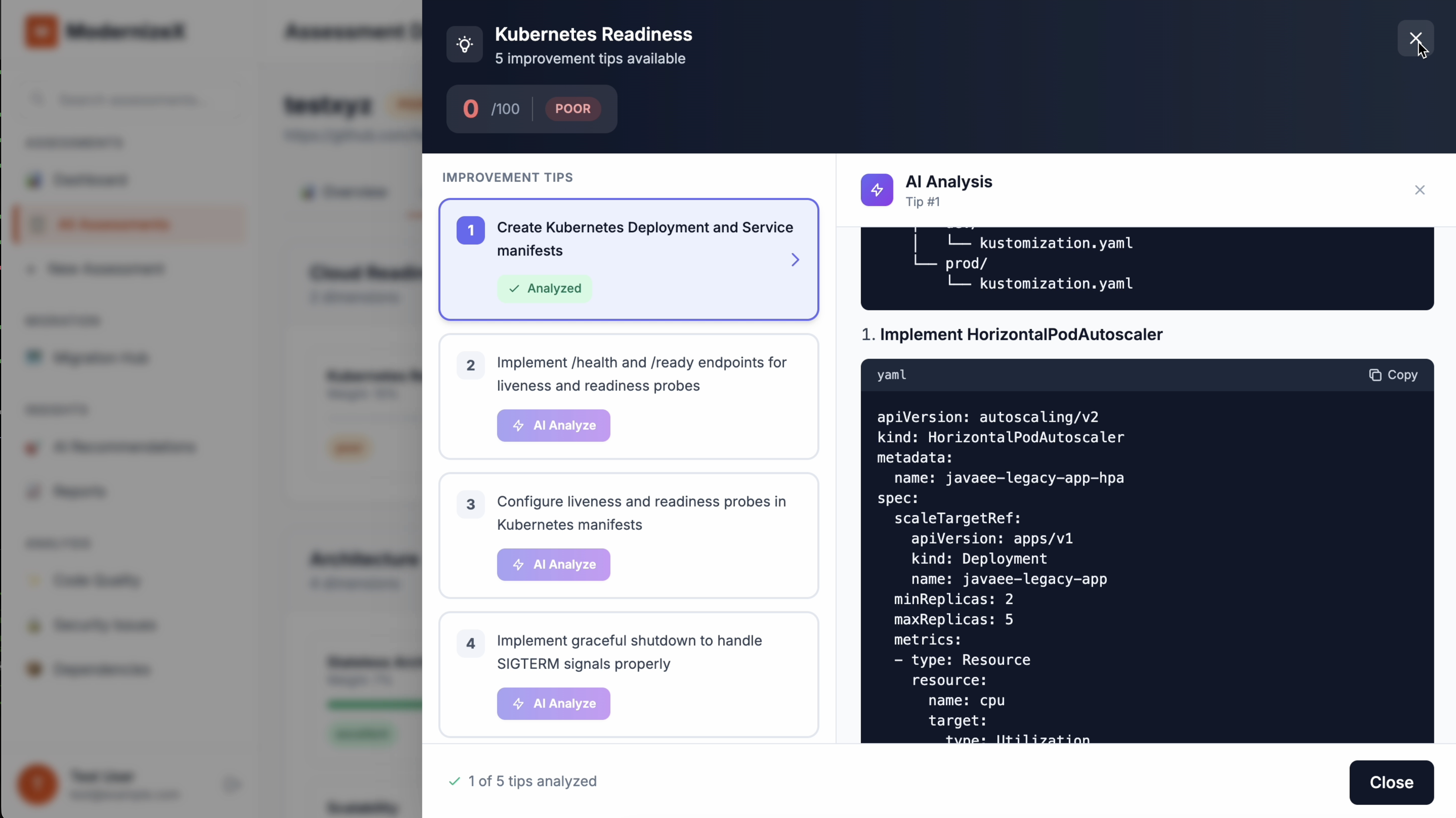1456x818 pixels.
Task: Run AI Analyze on the health endpoints tip
Action: pyautogui.click(x=553, y=425)
